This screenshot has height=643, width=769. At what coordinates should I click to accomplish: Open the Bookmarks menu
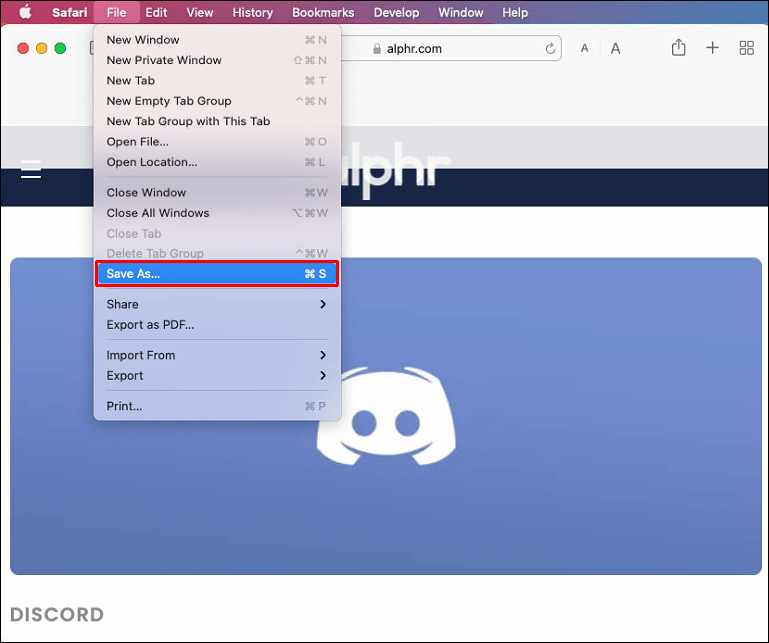pos(323,12)
